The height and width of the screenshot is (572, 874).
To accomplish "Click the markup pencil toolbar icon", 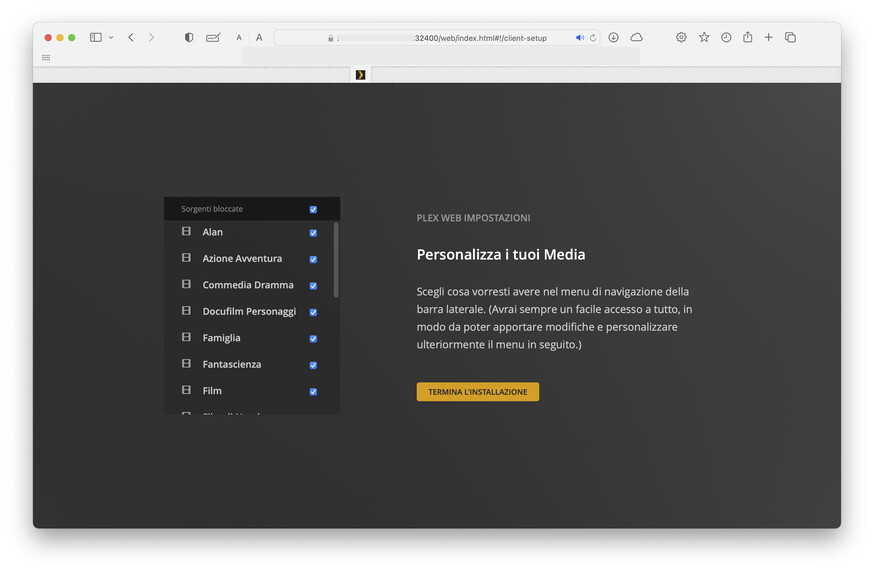I will (213, 37).
